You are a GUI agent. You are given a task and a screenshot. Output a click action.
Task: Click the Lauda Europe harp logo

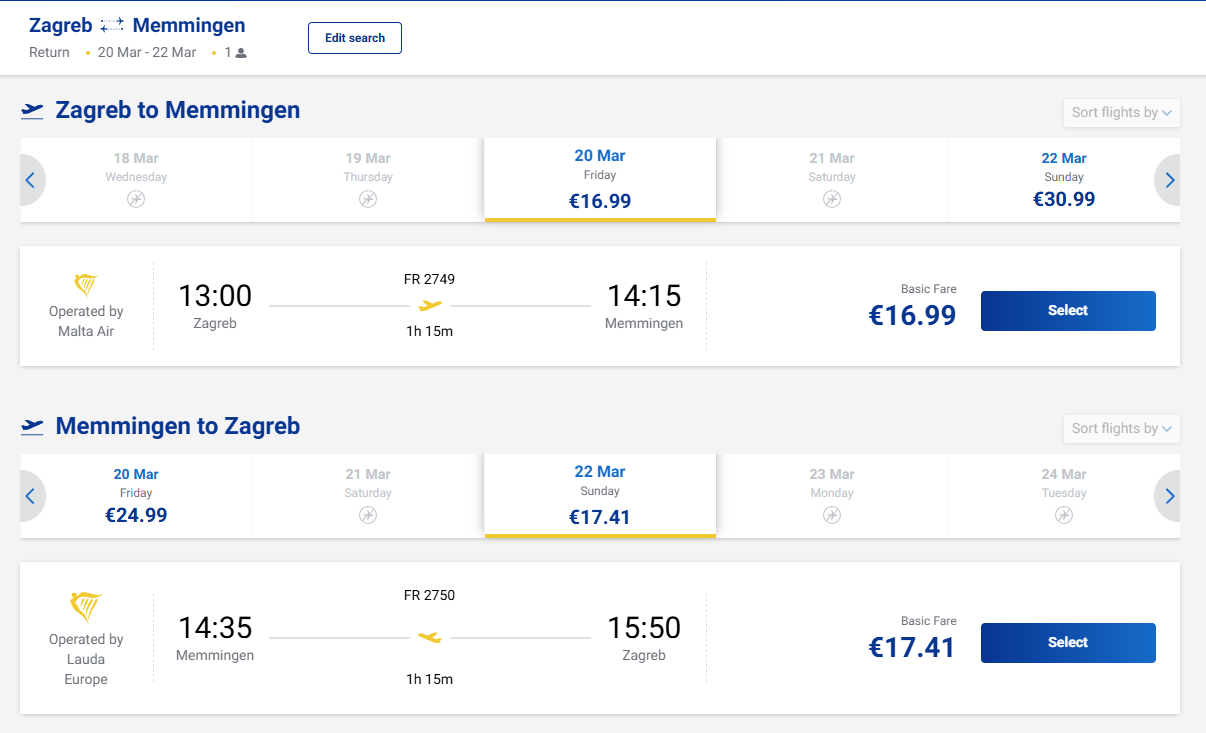[86, 606]
